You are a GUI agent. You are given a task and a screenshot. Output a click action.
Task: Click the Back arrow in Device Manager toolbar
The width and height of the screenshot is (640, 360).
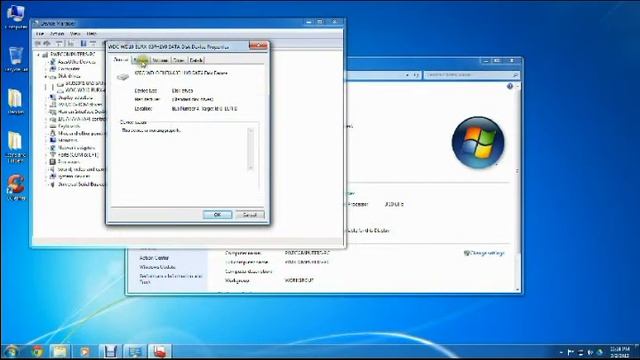(x=38, y=43)
